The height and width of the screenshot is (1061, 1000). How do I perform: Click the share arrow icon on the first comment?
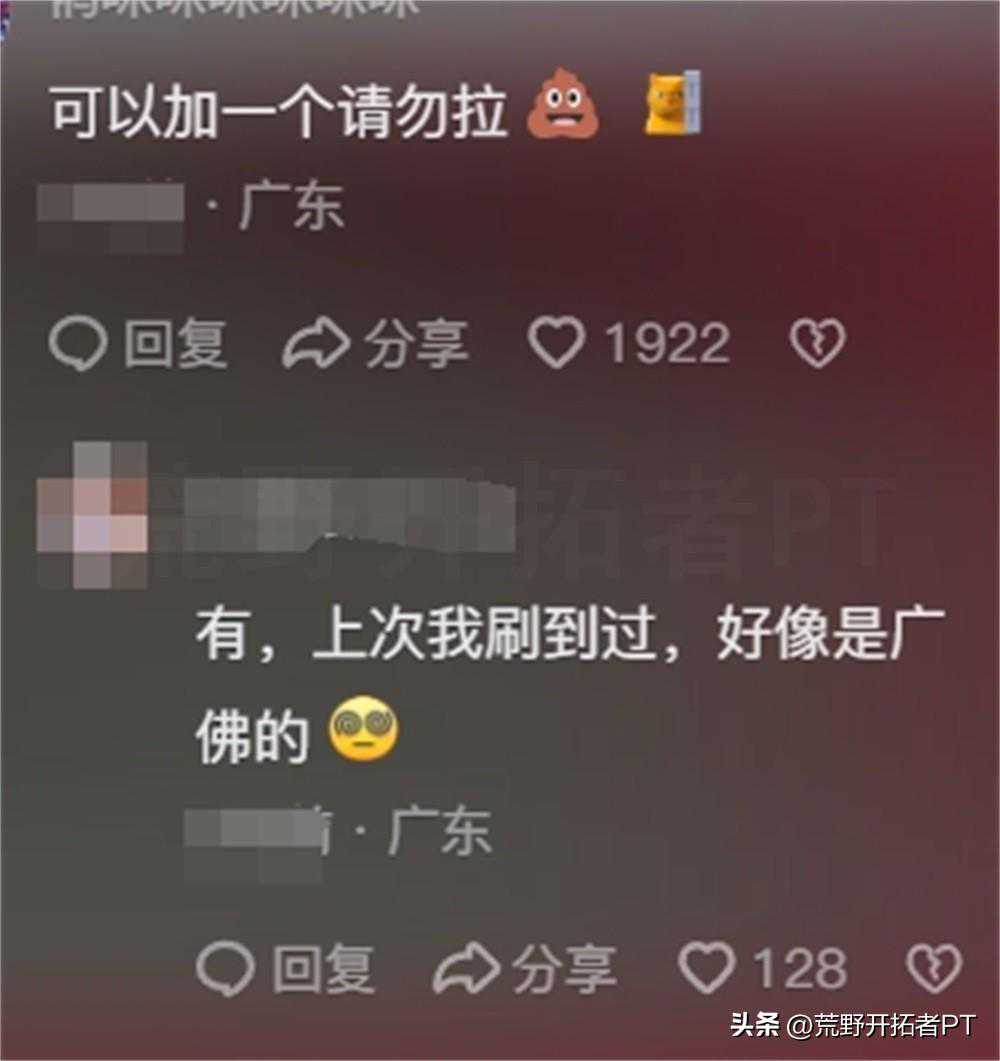(316, 342)
